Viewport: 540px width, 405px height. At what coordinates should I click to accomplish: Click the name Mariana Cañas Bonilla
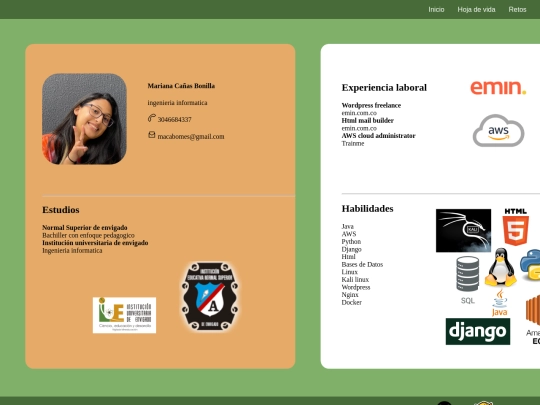[x=181, y=86]
